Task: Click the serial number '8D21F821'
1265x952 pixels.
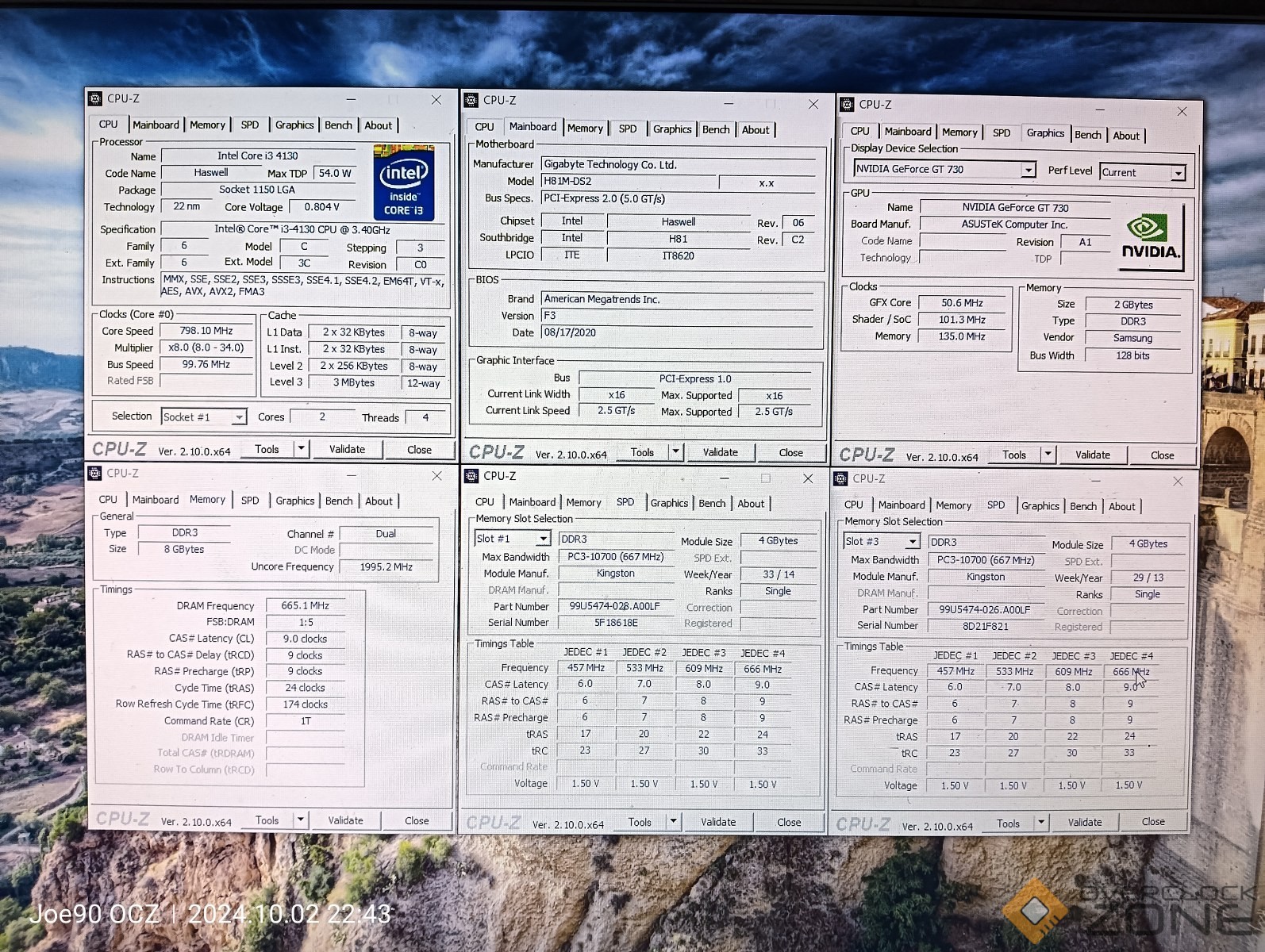Action: coord(986,626)
